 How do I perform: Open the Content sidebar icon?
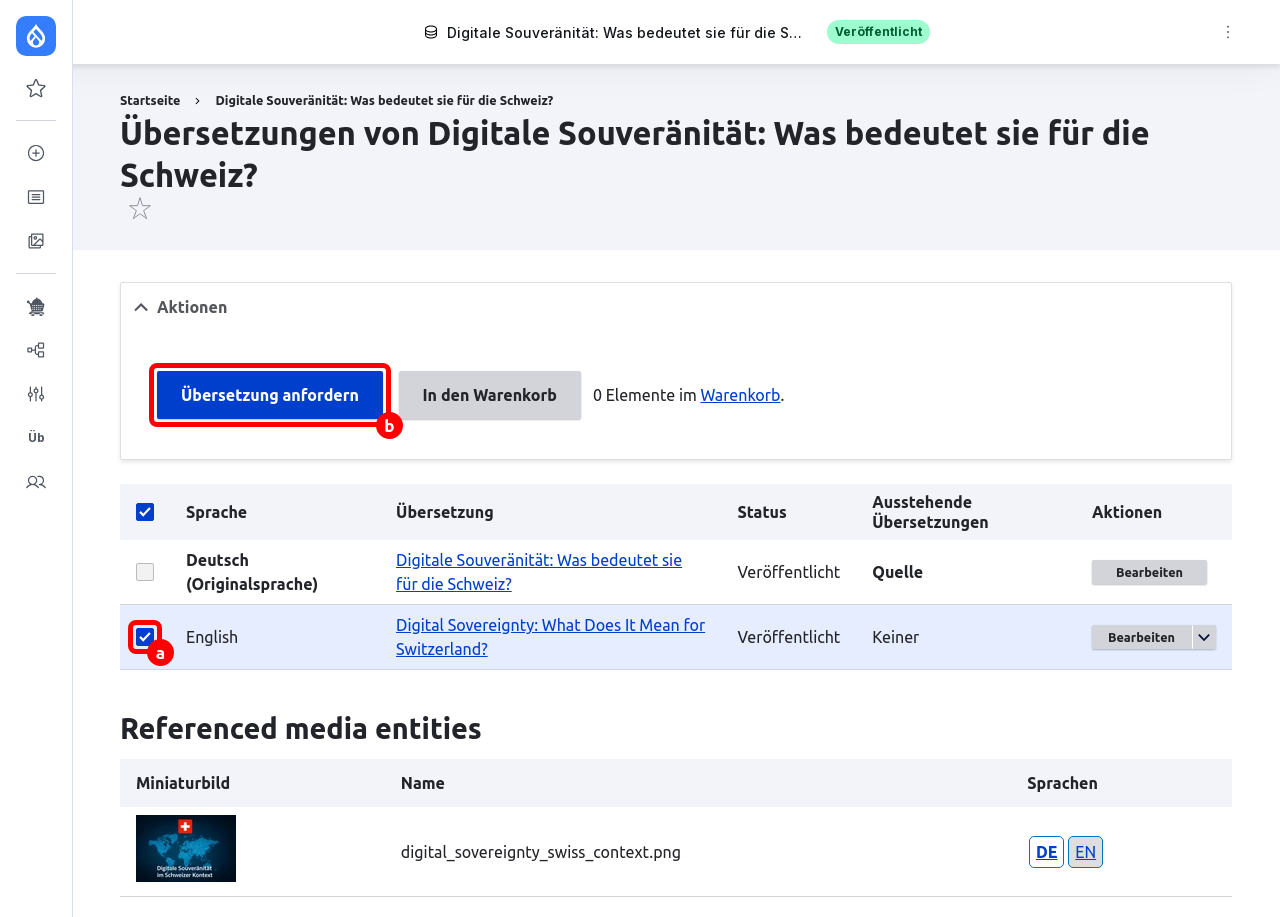pos(36,197)
